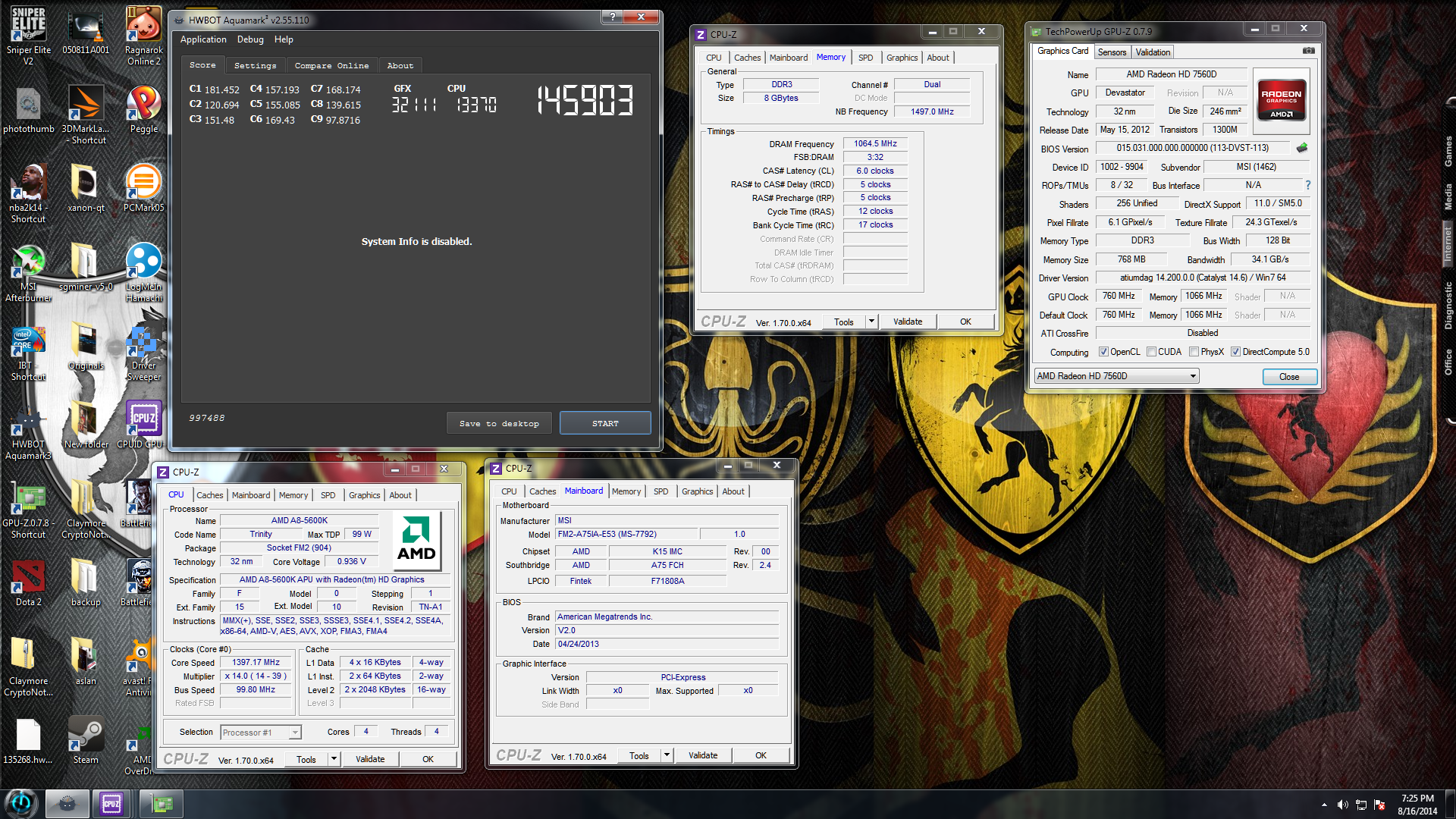Click GPU-Z taskbar button
This screenshot has height=819, width=1456.
click(x=162, y=803)
